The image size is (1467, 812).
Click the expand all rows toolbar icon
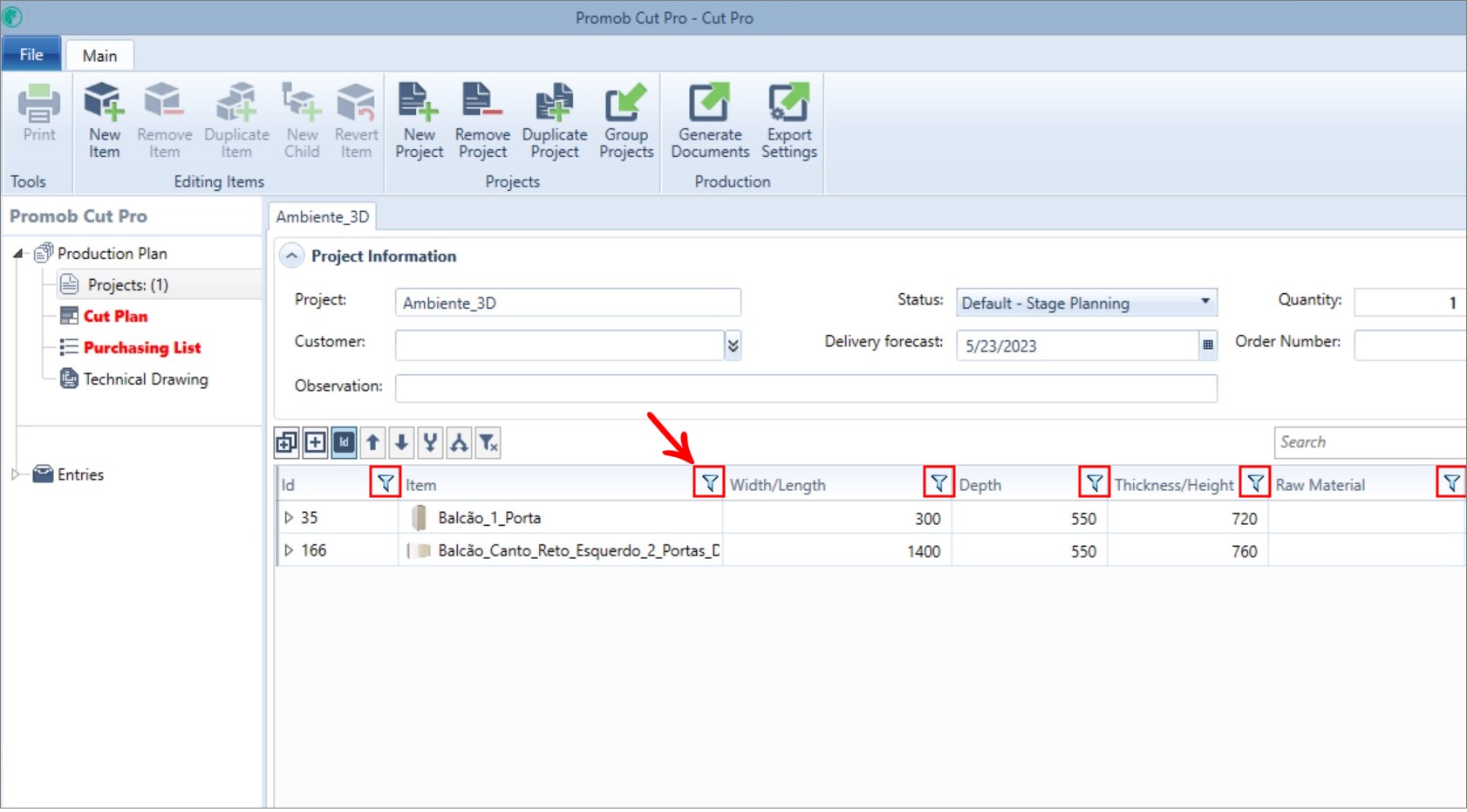(x=287, y=443)
